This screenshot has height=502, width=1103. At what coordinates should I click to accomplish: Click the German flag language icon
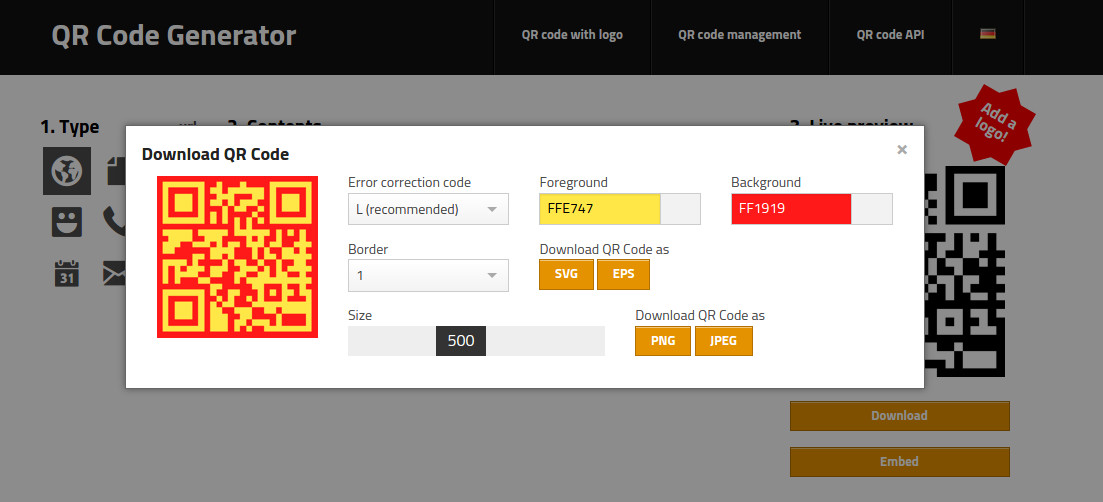(x=988, y=34)
